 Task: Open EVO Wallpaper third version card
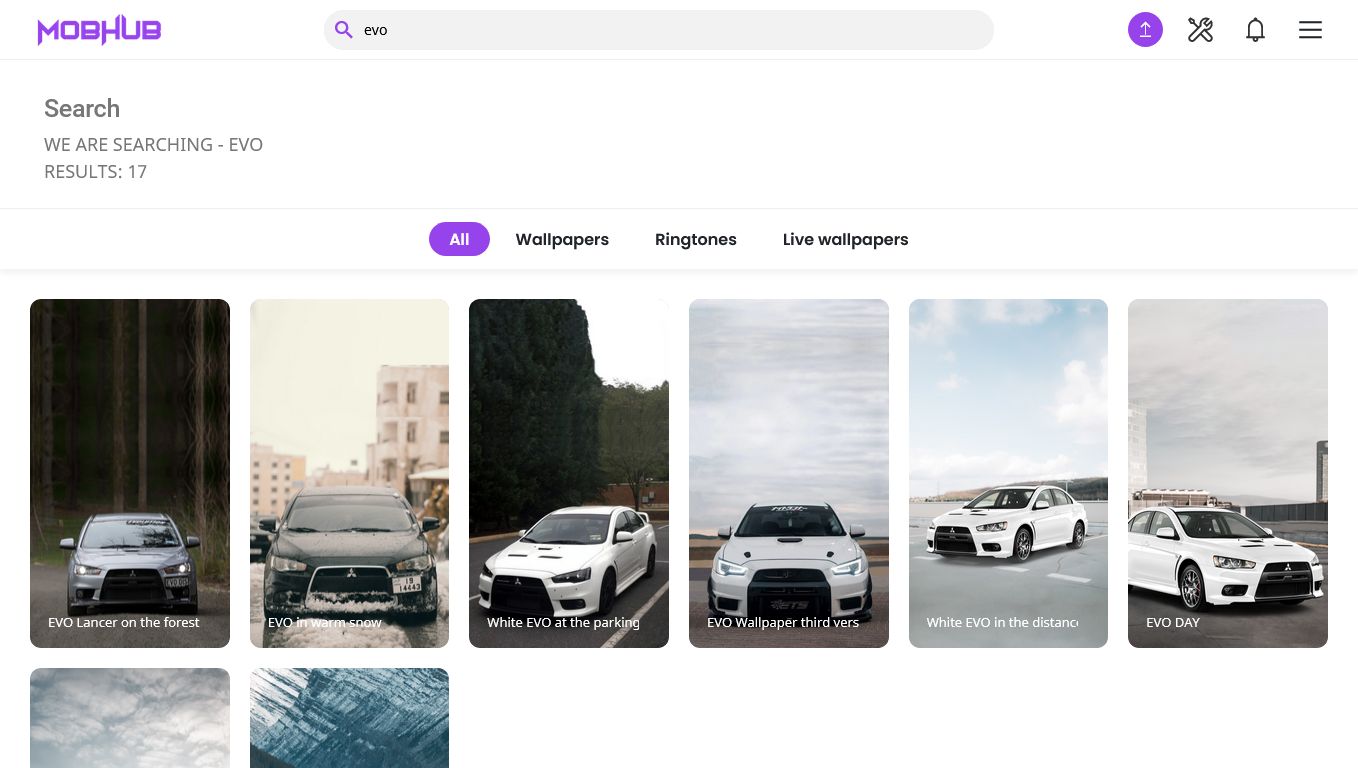coord(789,473)
